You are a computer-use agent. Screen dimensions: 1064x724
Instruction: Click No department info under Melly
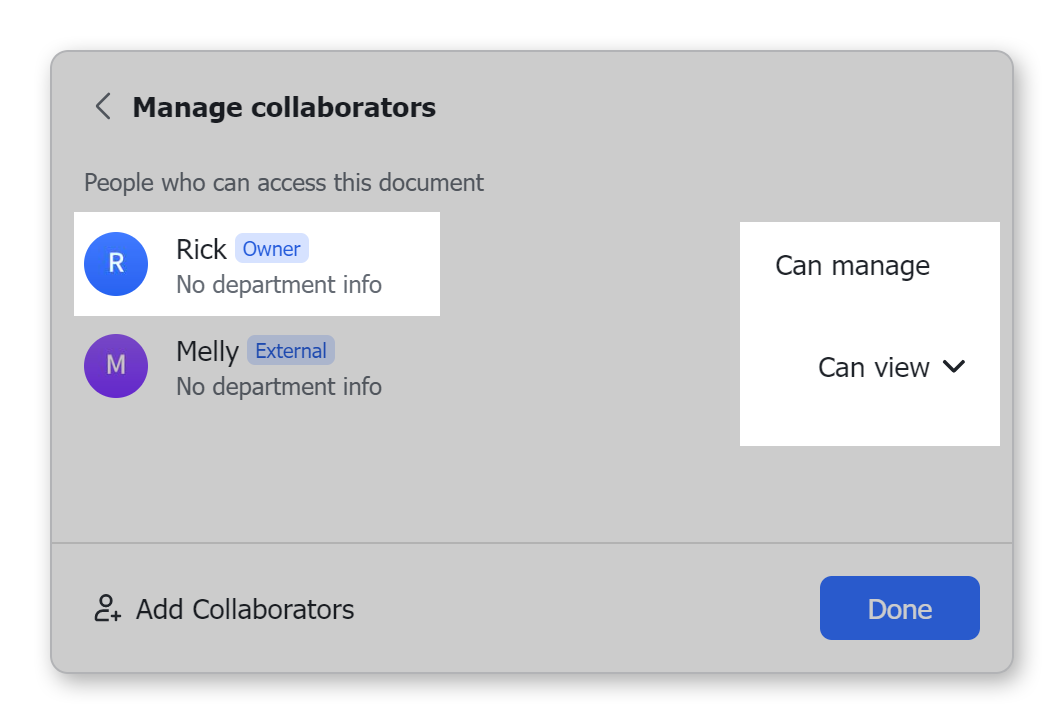click(x=279, y=387)
